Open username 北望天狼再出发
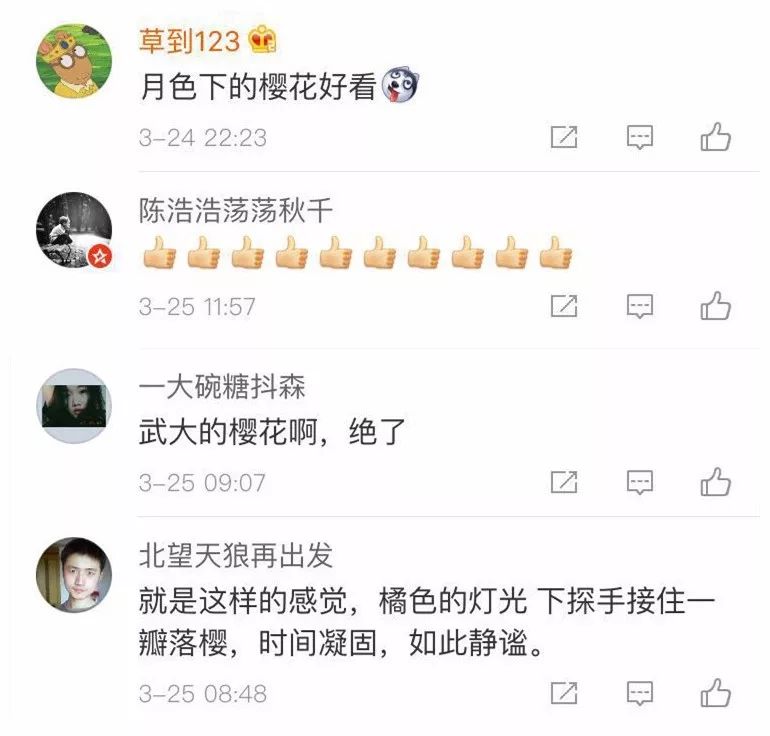Viewport: 770px width, 736px height. tap(236, 556)
